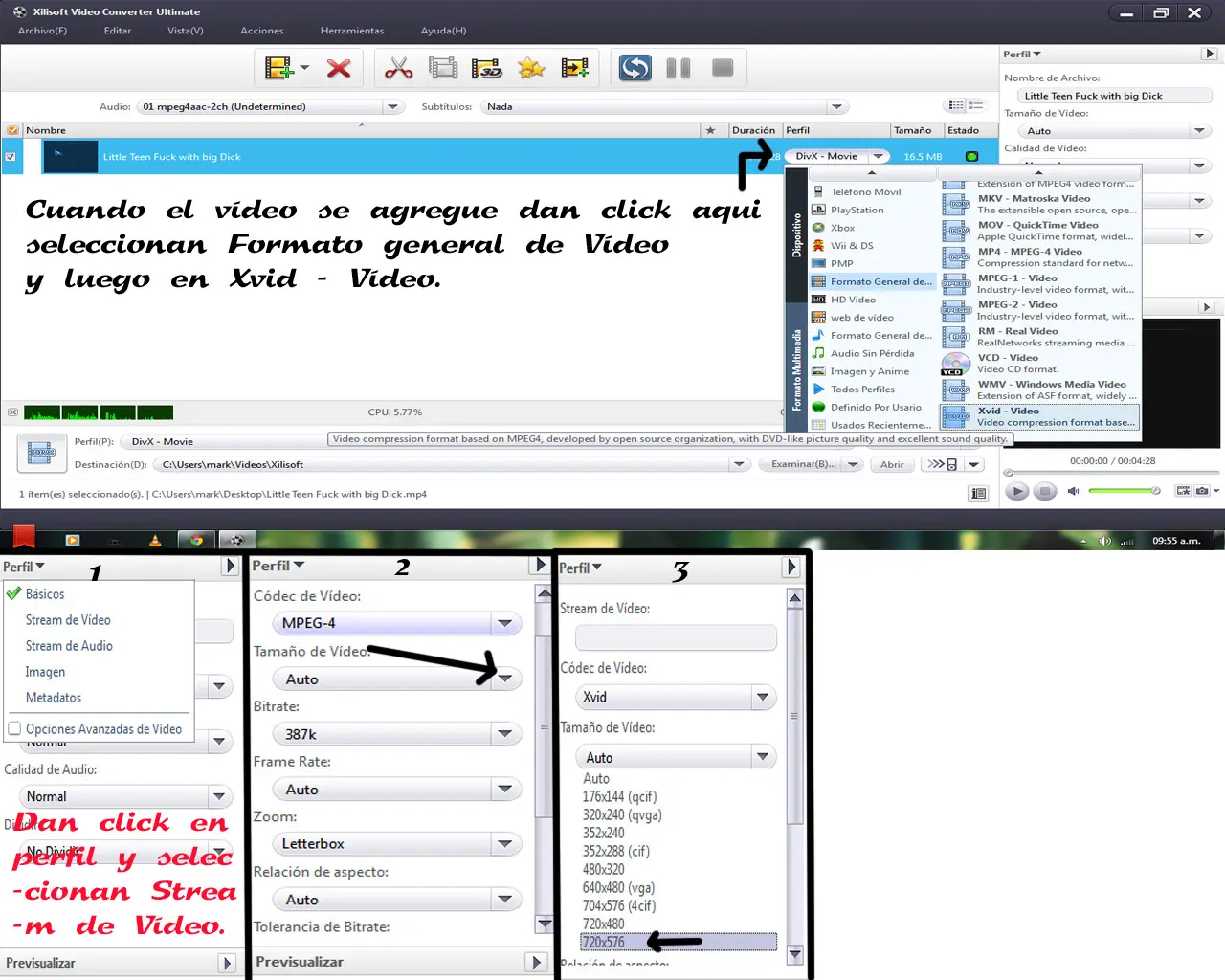1225x980 pixels.
Task: Click the media player icon on the taskbar
Action: 73,541
